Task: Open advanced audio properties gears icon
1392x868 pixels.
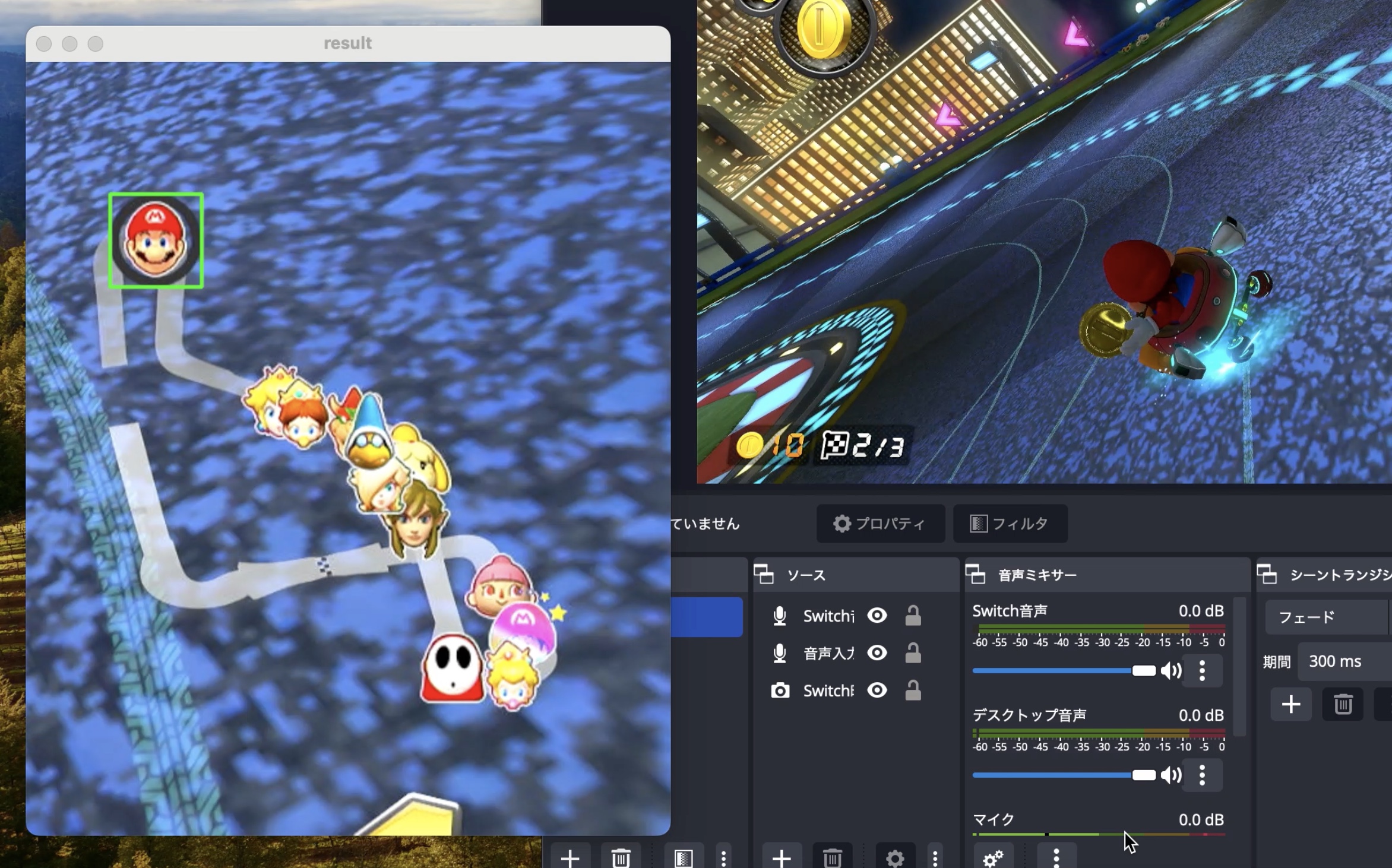Action: click(993, 858)
